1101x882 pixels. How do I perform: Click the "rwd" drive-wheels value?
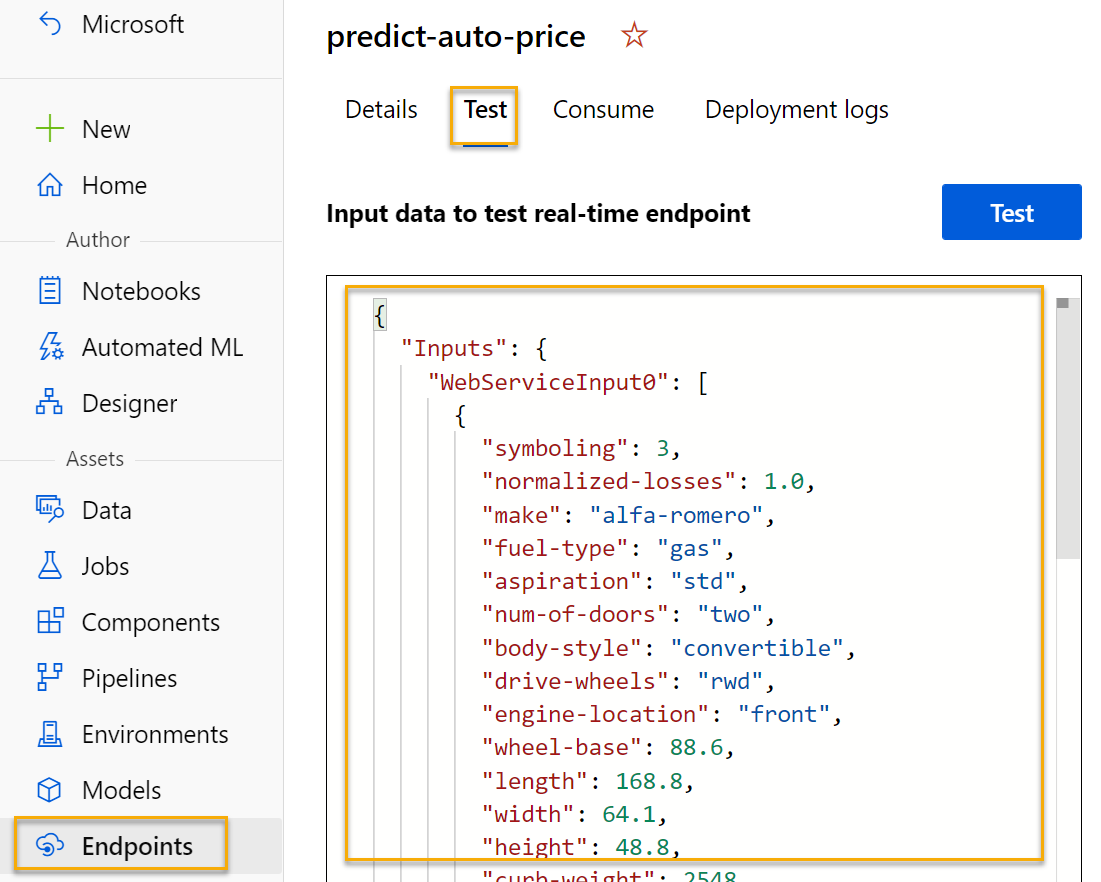[x=730, y=681]
